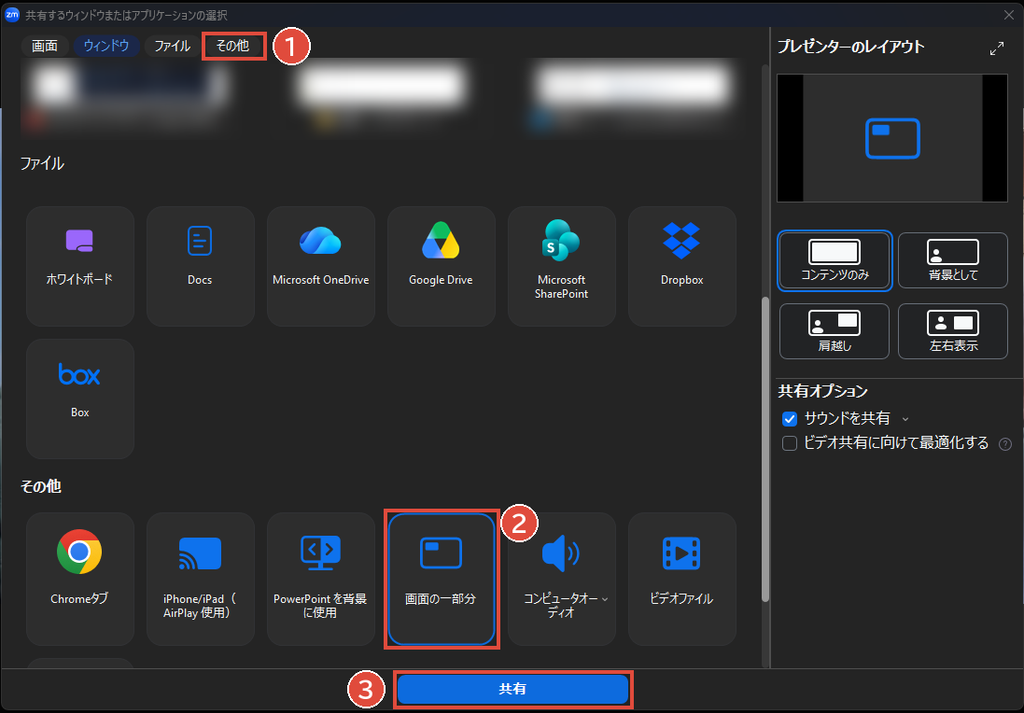Pick Microsoft OneDrive as file source
Screen dimensions: 1024x713
tap(321, 266)
